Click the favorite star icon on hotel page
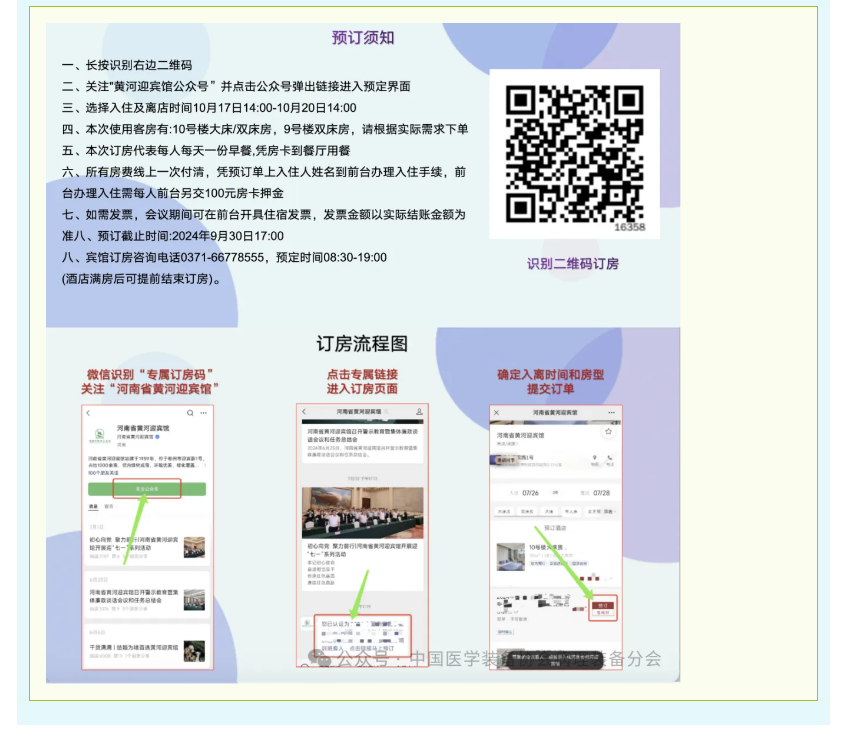 tap(608, 431)
